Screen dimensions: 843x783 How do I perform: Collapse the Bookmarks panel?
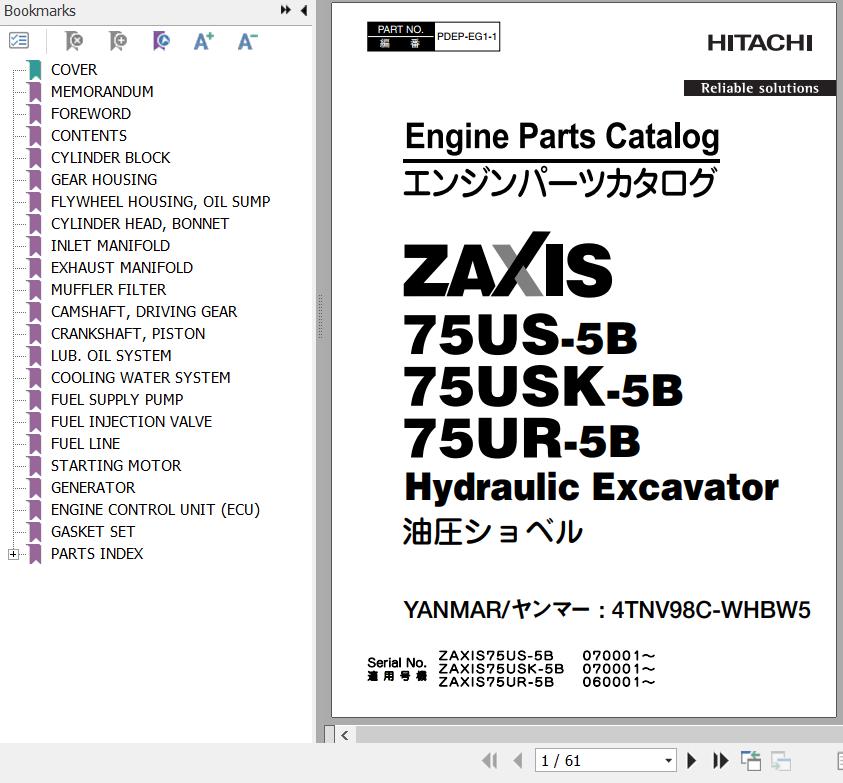[x=304, y=10]
